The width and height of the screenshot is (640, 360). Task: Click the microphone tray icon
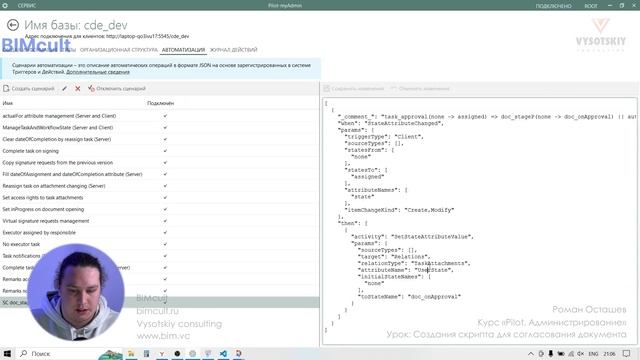click(x=551, y=353)
